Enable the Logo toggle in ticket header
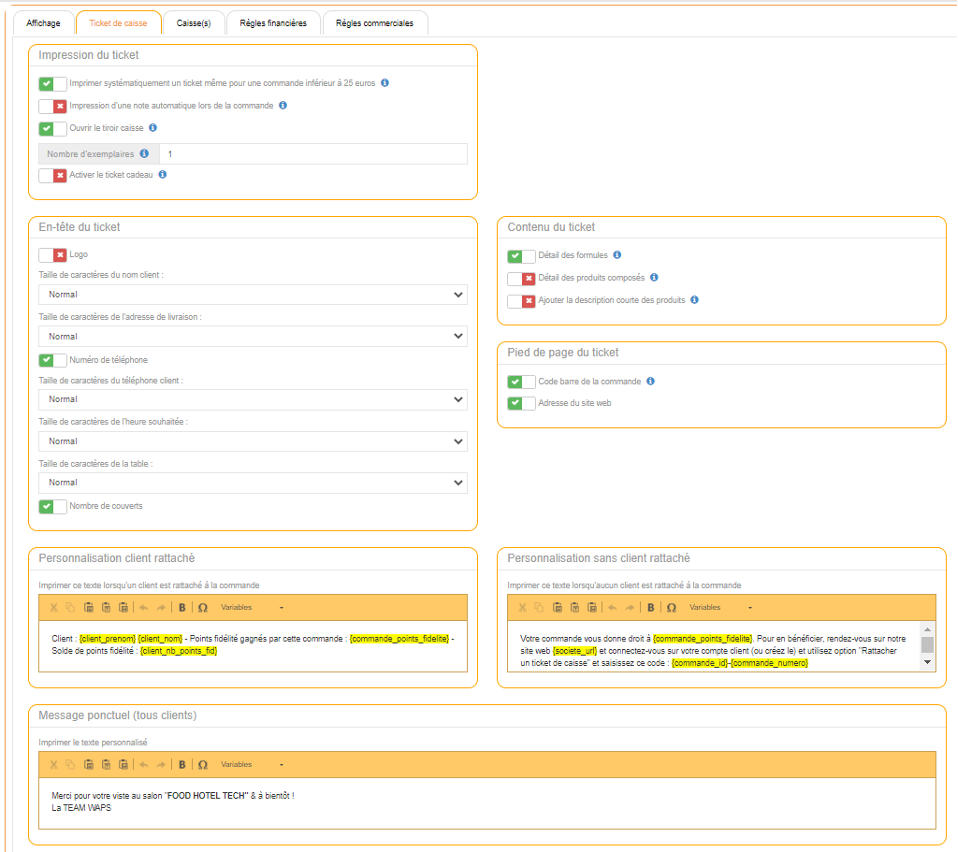This screenshot has width=958, height=852. 52,255
